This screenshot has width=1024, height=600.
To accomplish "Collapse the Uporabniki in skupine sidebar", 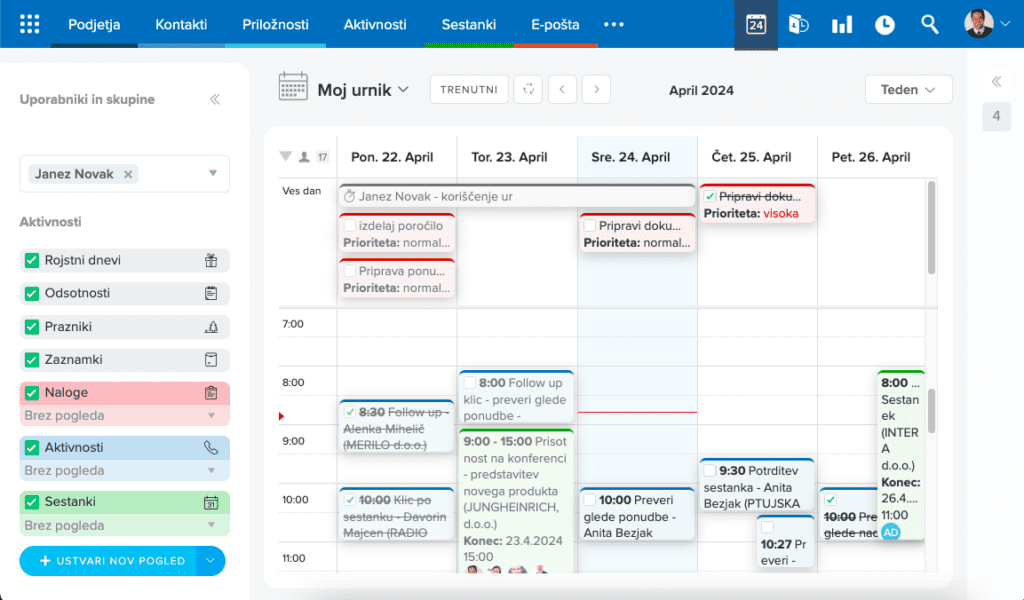I will coord(215,100).
